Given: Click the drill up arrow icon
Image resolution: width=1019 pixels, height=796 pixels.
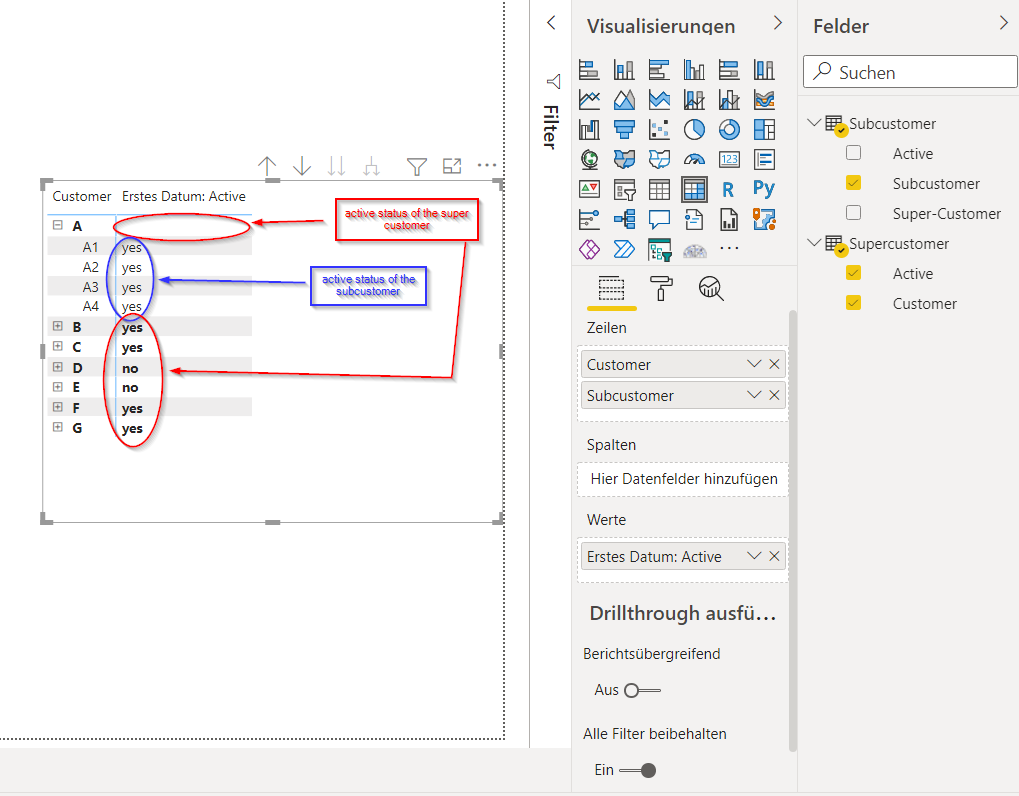Looking at the screenshot, I should click(x=267, y=166).
